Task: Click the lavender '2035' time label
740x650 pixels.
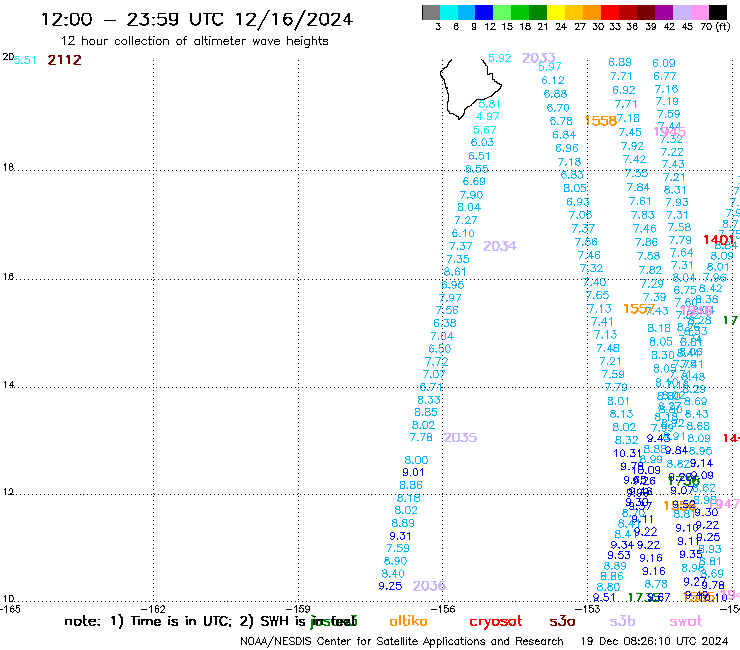Action: [460, 437]
